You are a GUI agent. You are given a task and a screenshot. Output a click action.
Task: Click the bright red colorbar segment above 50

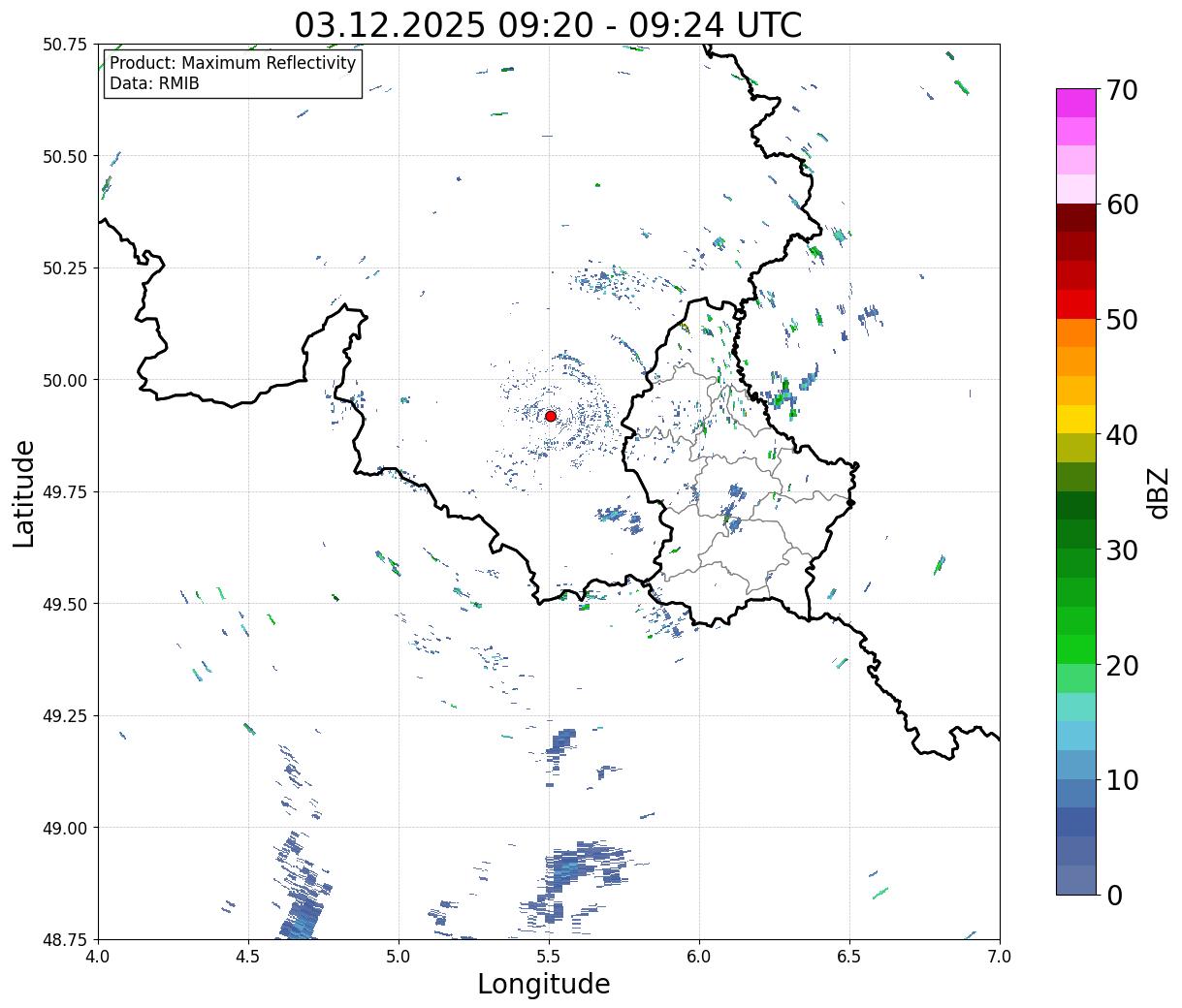(1076, 304)
